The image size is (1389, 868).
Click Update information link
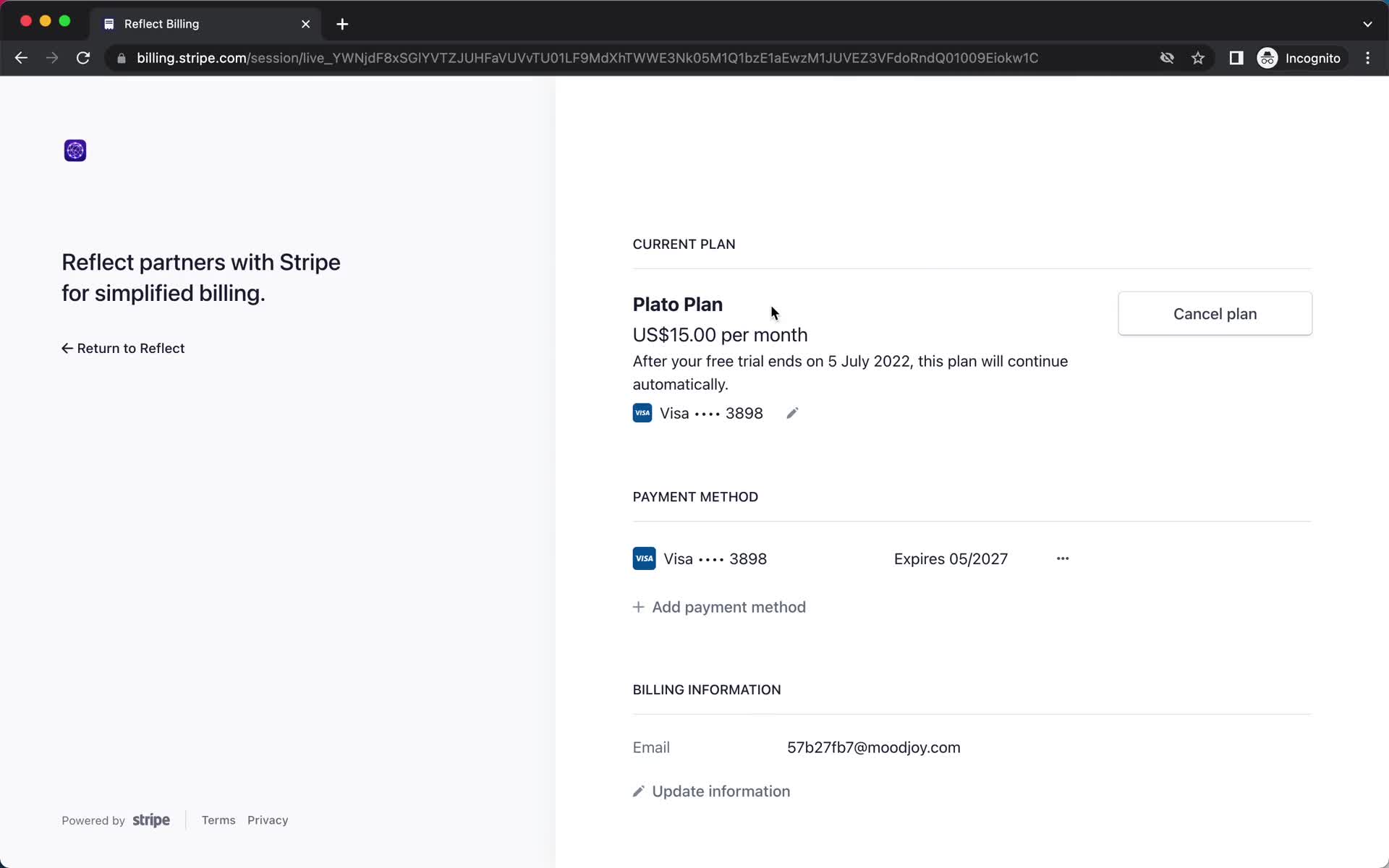point(712,791)
